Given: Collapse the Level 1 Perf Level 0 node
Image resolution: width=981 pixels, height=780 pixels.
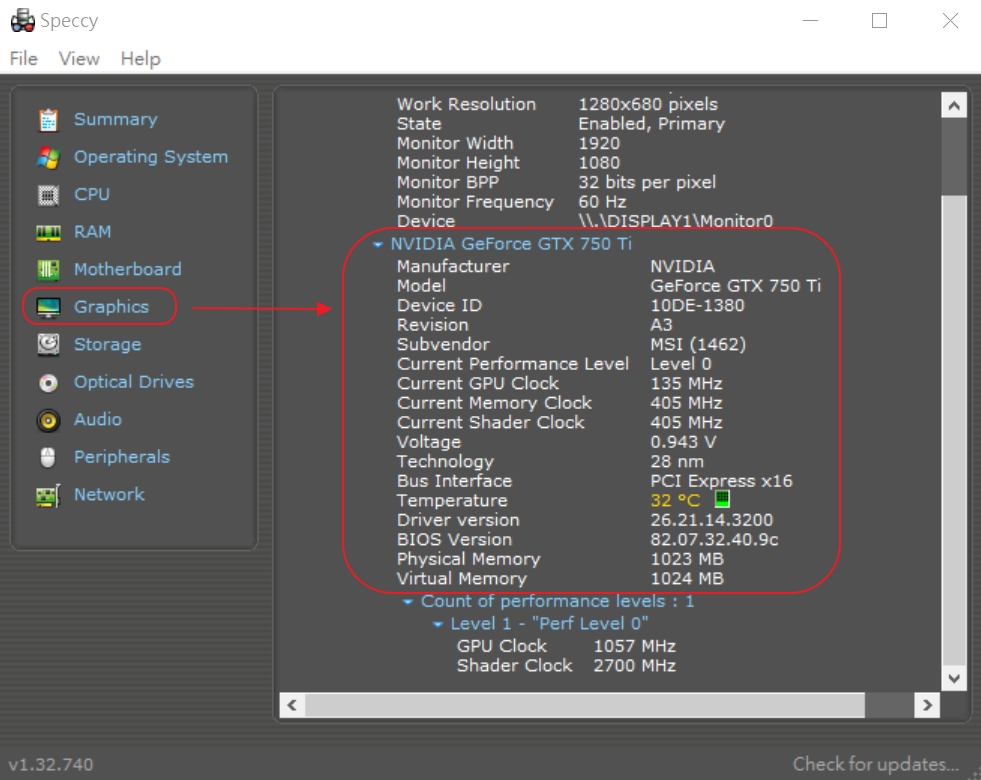Looking at the screenshot, I should pyautogui.click(x=437, y=624).
